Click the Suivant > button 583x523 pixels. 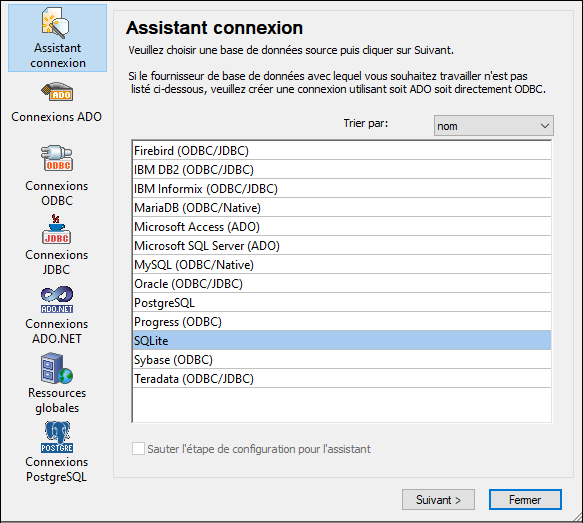438,500
